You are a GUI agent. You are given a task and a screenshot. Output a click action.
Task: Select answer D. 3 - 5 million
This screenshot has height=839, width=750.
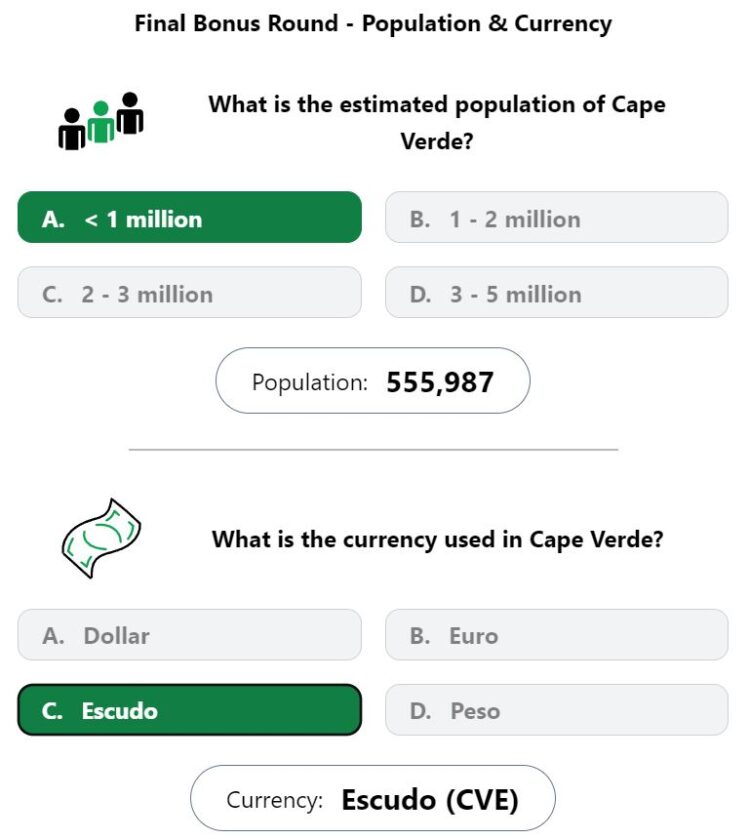(556, 292)
